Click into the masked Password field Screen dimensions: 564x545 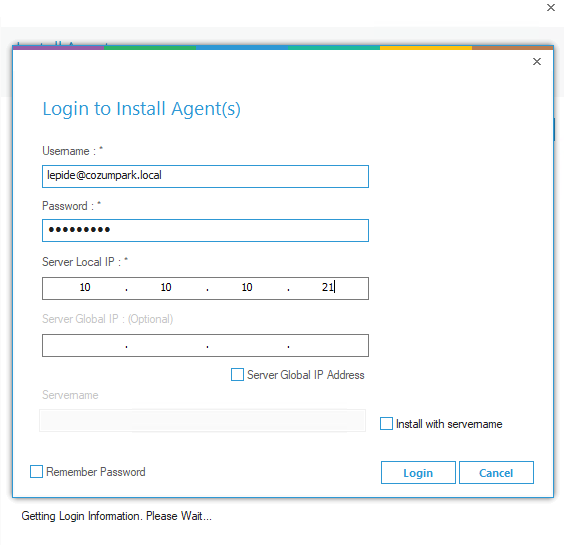point(205,230)
